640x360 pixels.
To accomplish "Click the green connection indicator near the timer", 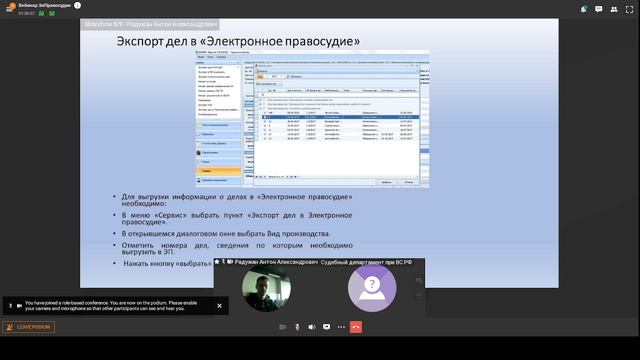I will (42, 13).
